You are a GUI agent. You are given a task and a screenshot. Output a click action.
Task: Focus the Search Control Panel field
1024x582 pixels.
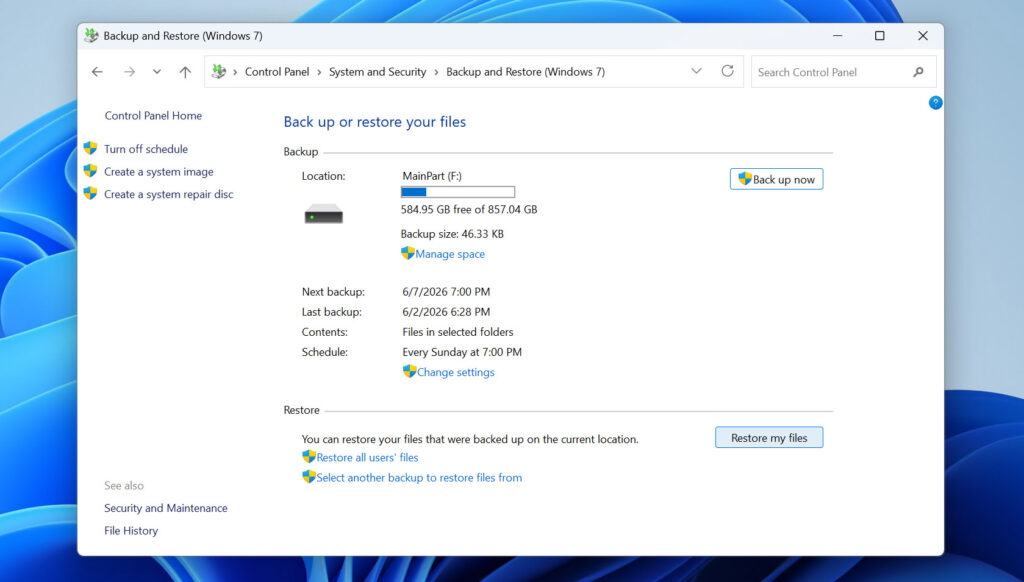click(x=843, y=72)
